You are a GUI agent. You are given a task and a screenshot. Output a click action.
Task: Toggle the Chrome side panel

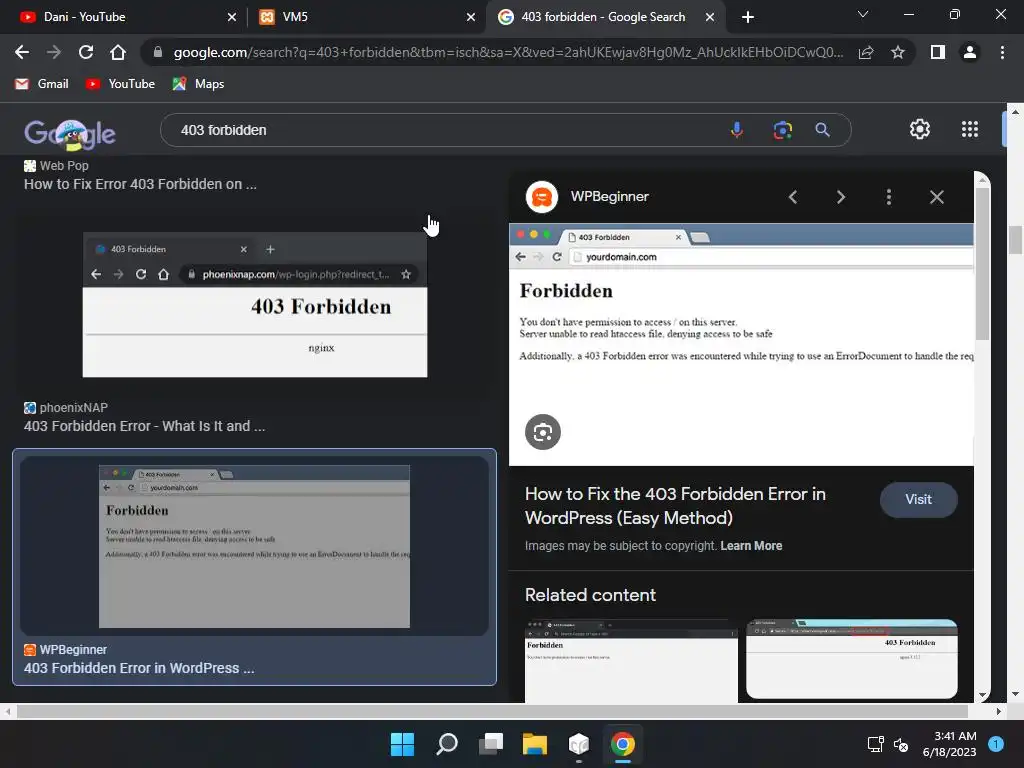[x=938, y=52]
